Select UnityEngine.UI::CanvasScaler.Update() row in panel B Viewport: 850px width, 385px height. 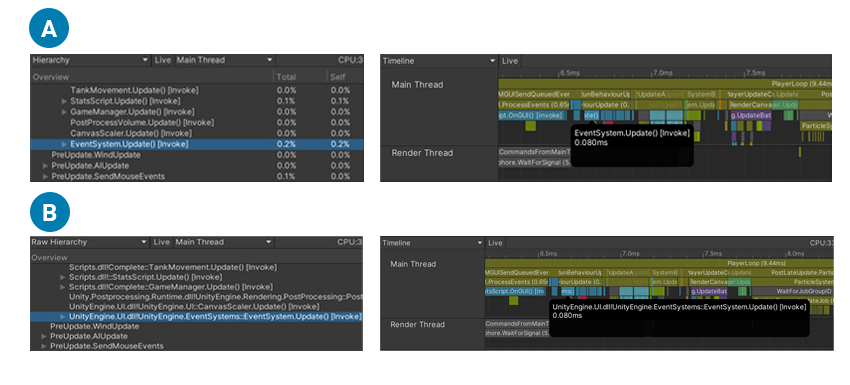(196, 307)
